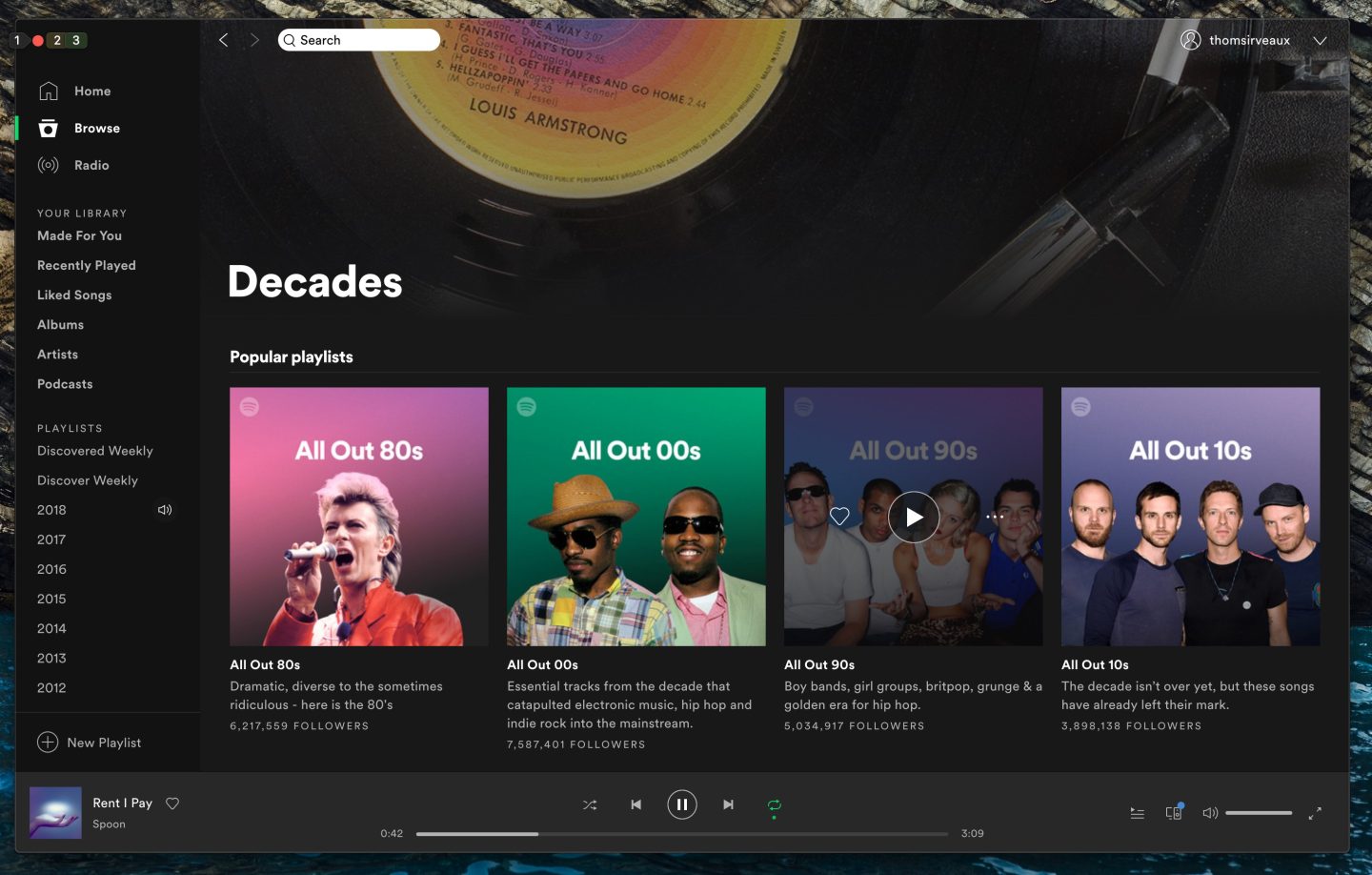Open the connect to device menu
The image size is (1372, 875).
coord(1174,813)
